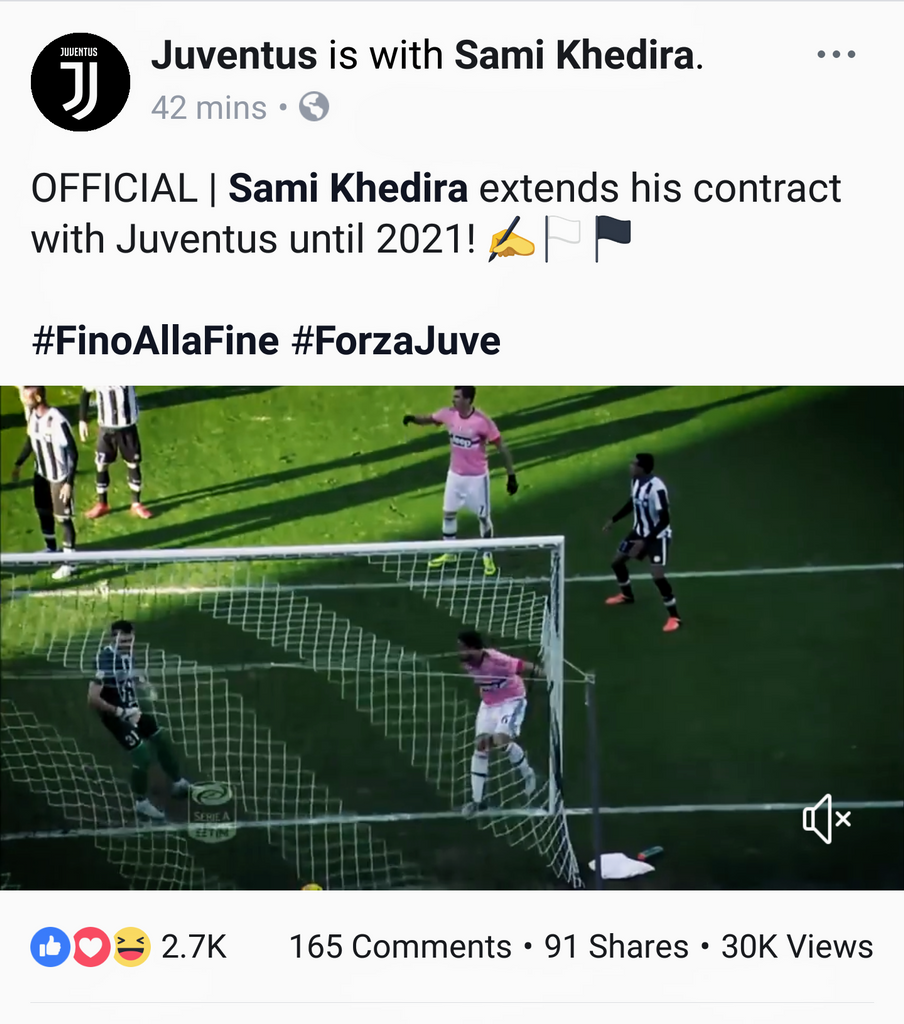The height and width of the screenshot is (1024, 904).
Task: Click the 30K Views count
Action: click(797, 947)
